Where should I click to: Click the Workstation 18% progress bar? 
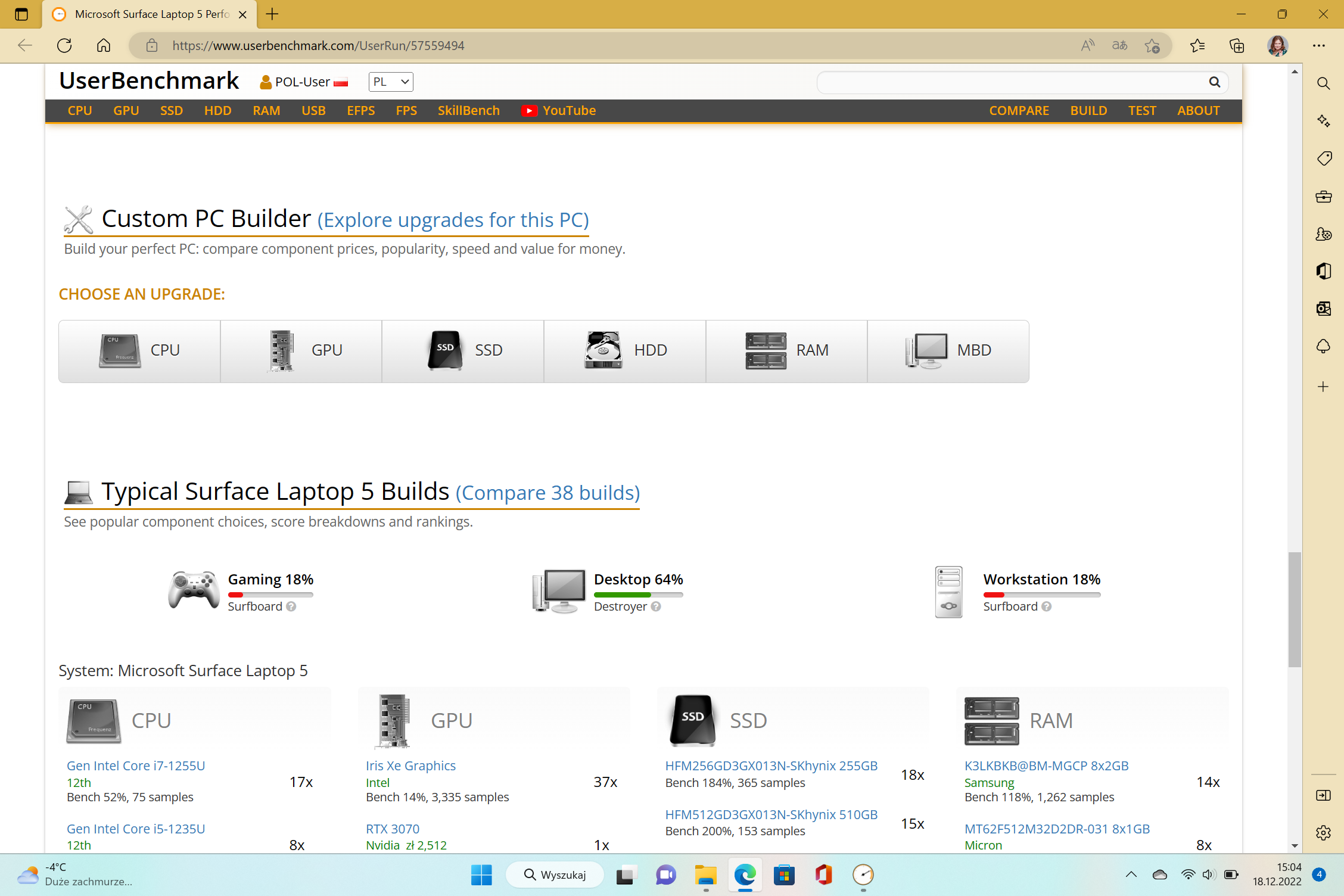(x=1042, y=595)
